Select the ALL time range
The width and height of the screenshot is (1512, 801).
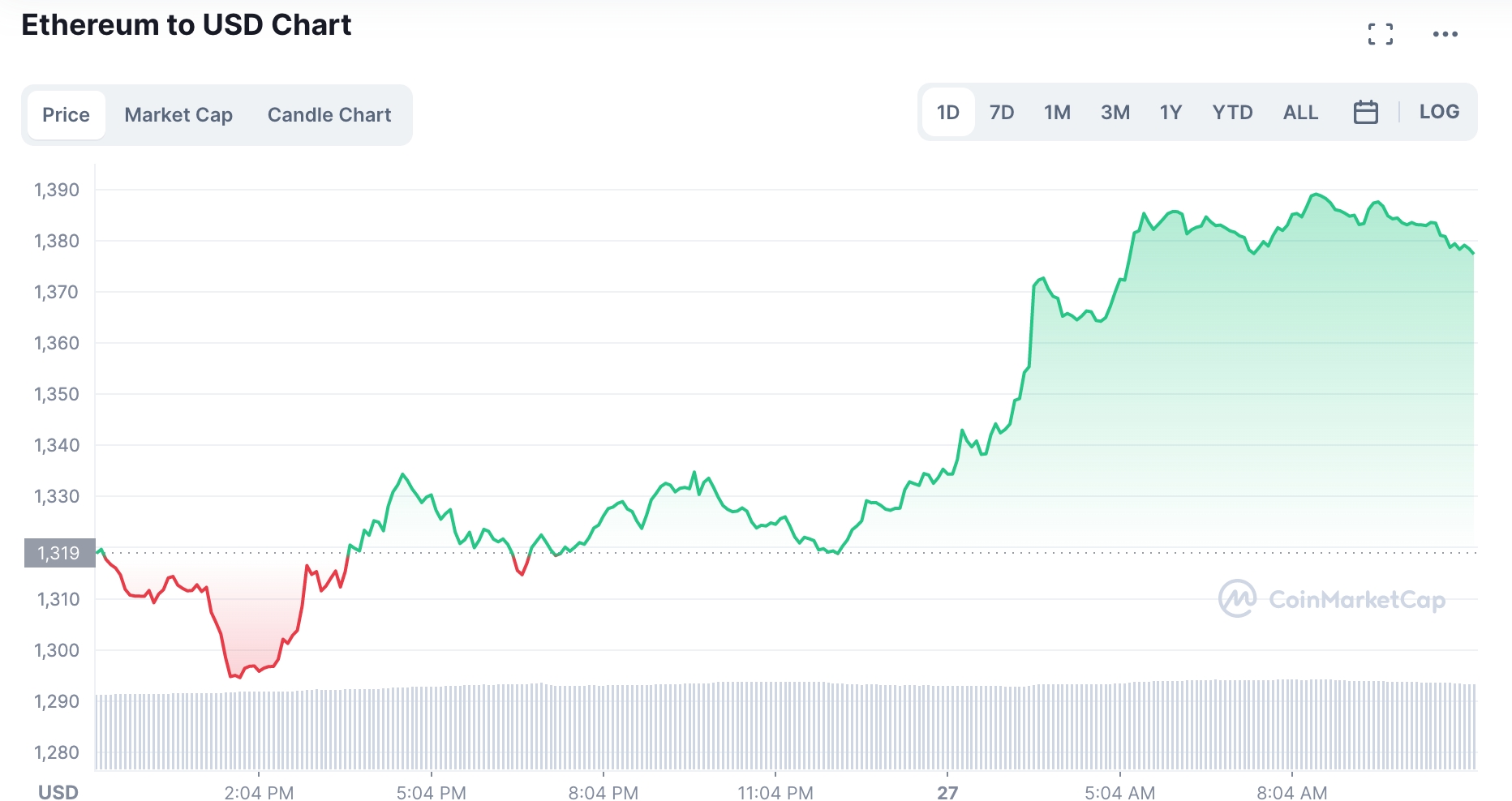point(1300,112)
